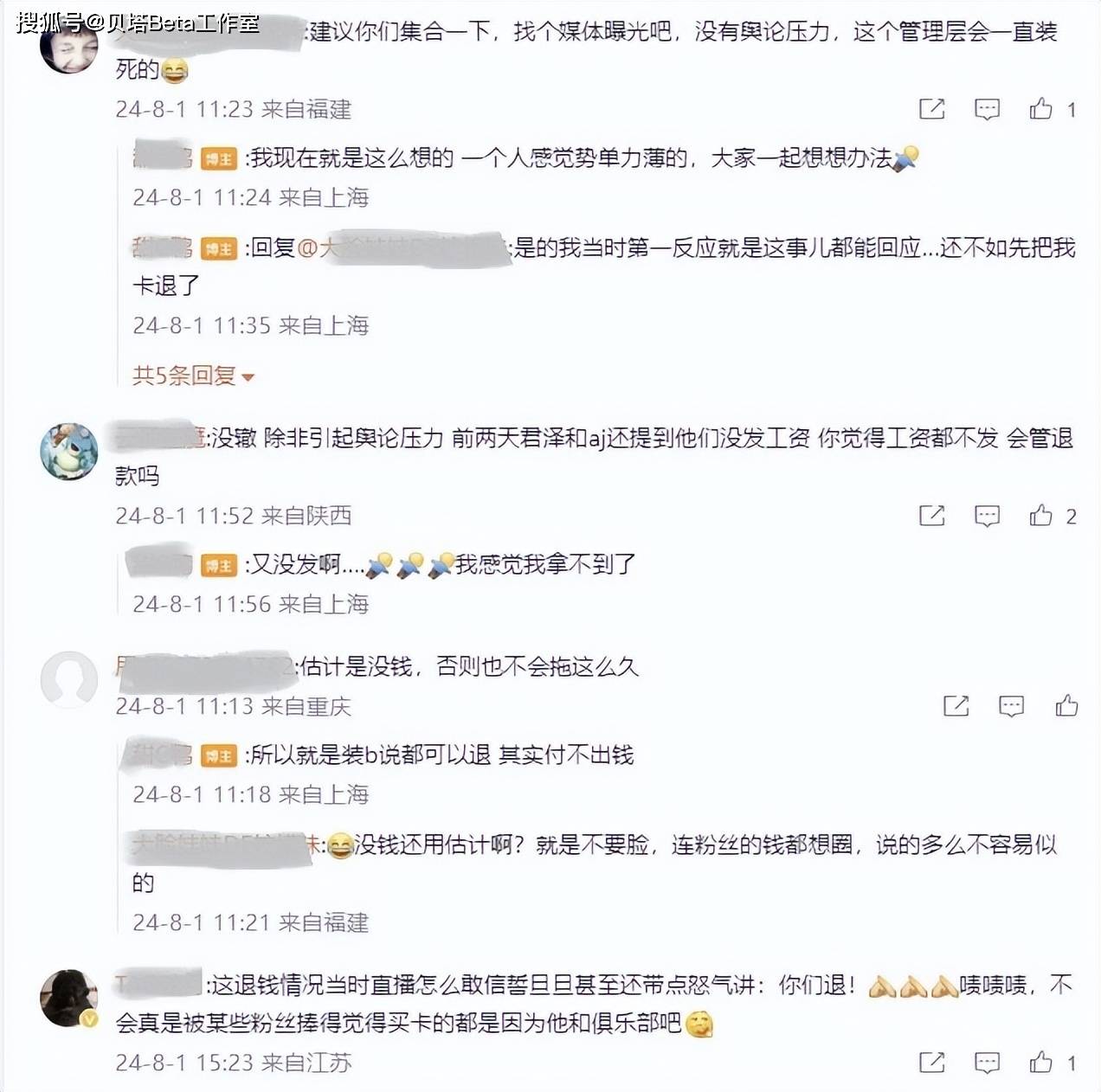Open the default gray avatar profile
Viewport: 1101px width, 1092px height.
[x=69, y=680]
